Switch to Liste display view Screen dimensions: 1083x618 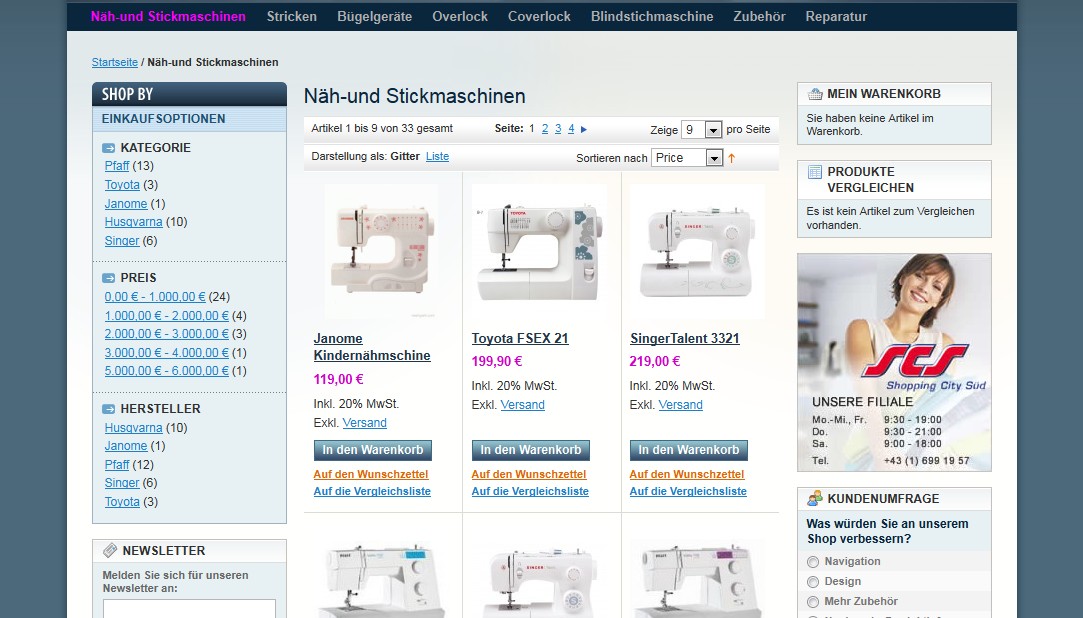pyautogui.click(x=437, y=157)
